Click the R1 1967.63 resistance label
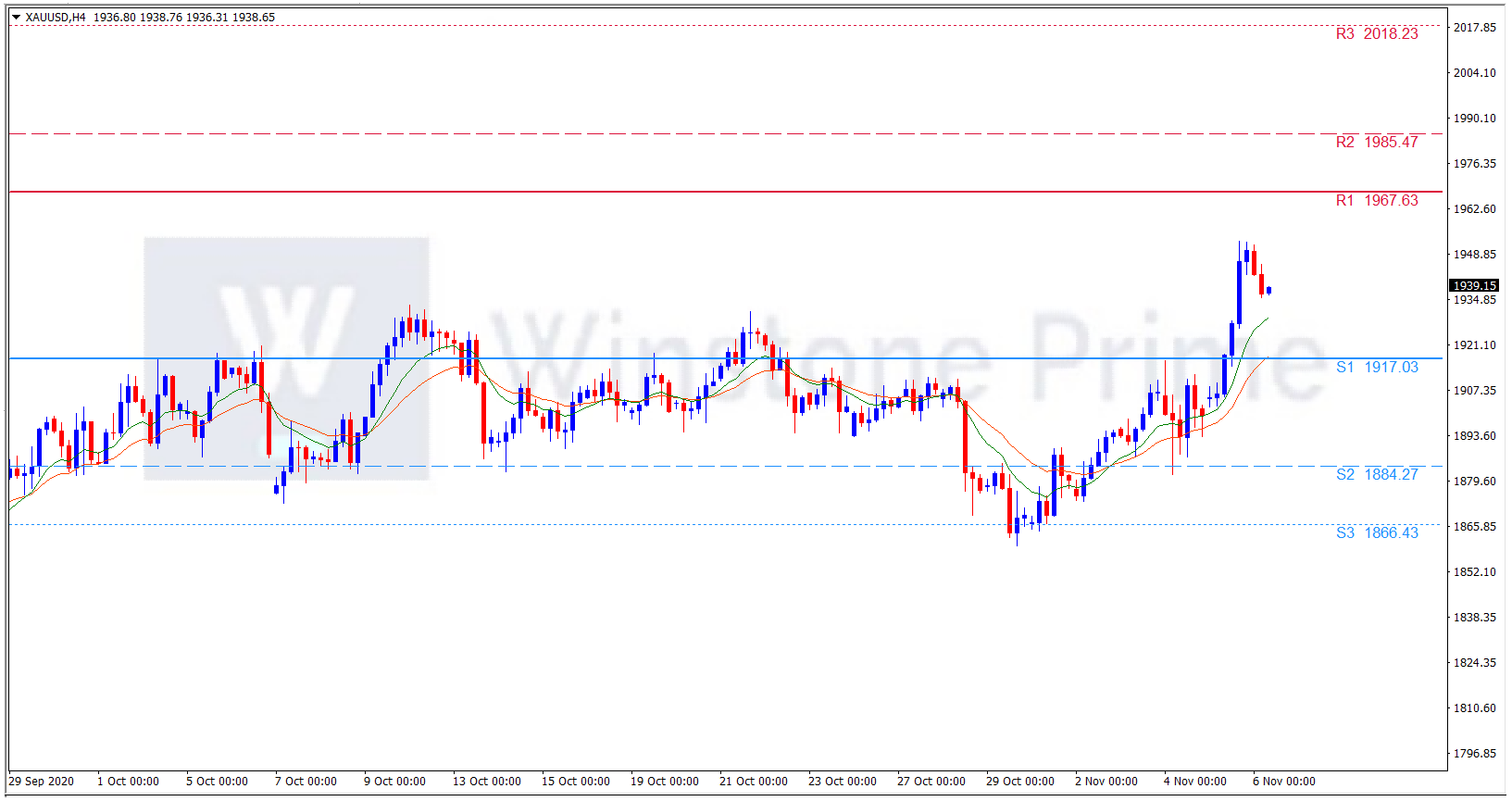This screenshot has width=1512, height=801. pyautogui.click(x=1376, y=201)
